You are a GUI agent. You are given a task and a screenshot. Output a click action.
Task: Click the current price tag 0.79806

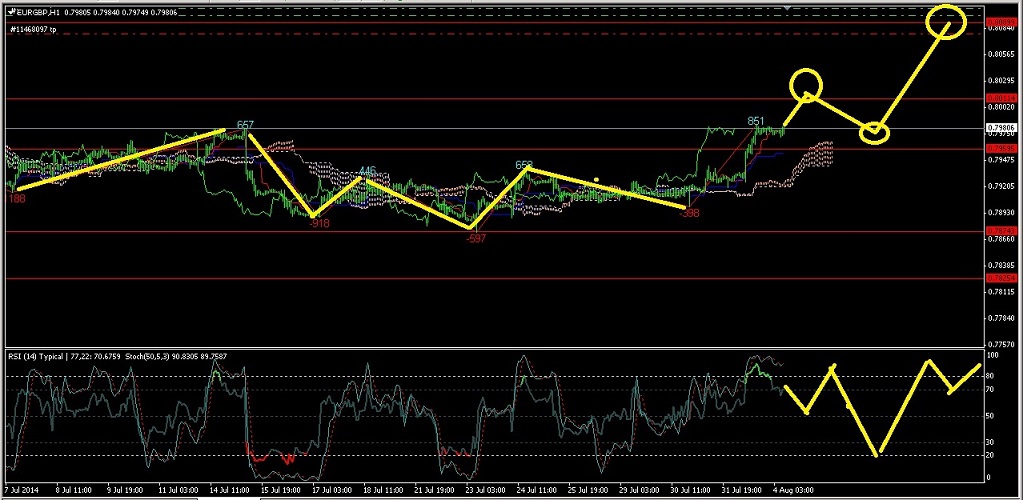point(1000,129)
